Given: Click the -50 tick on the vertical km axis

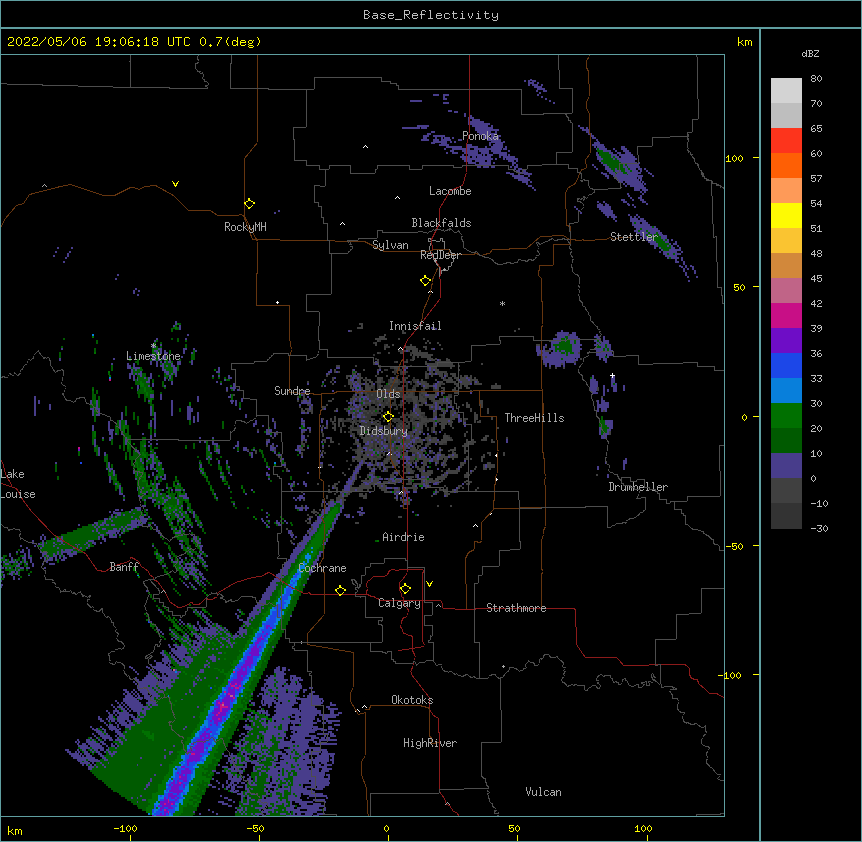Looking at the screenshot, I should tap(734, 546).
